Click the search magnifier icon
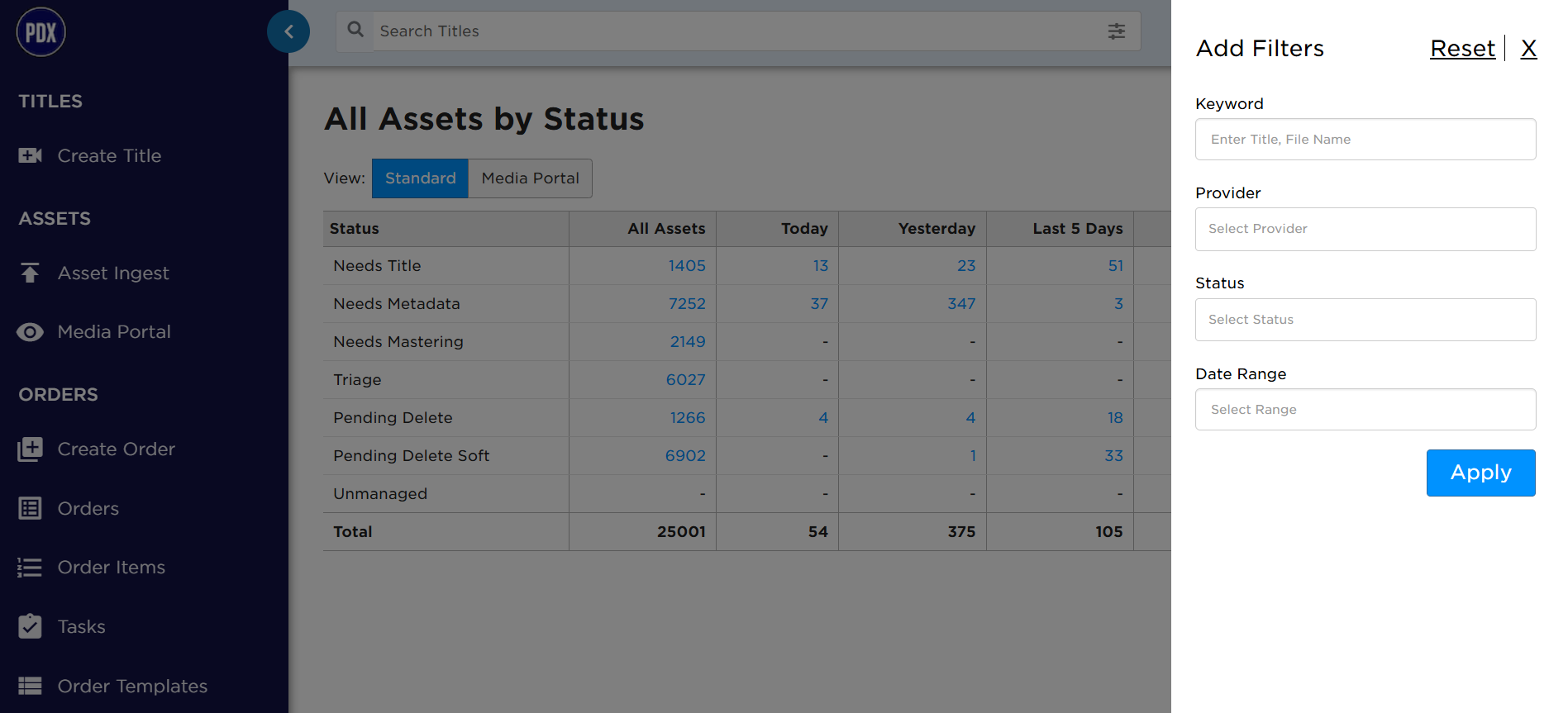The image size is (1568, 713). [355, 30]
